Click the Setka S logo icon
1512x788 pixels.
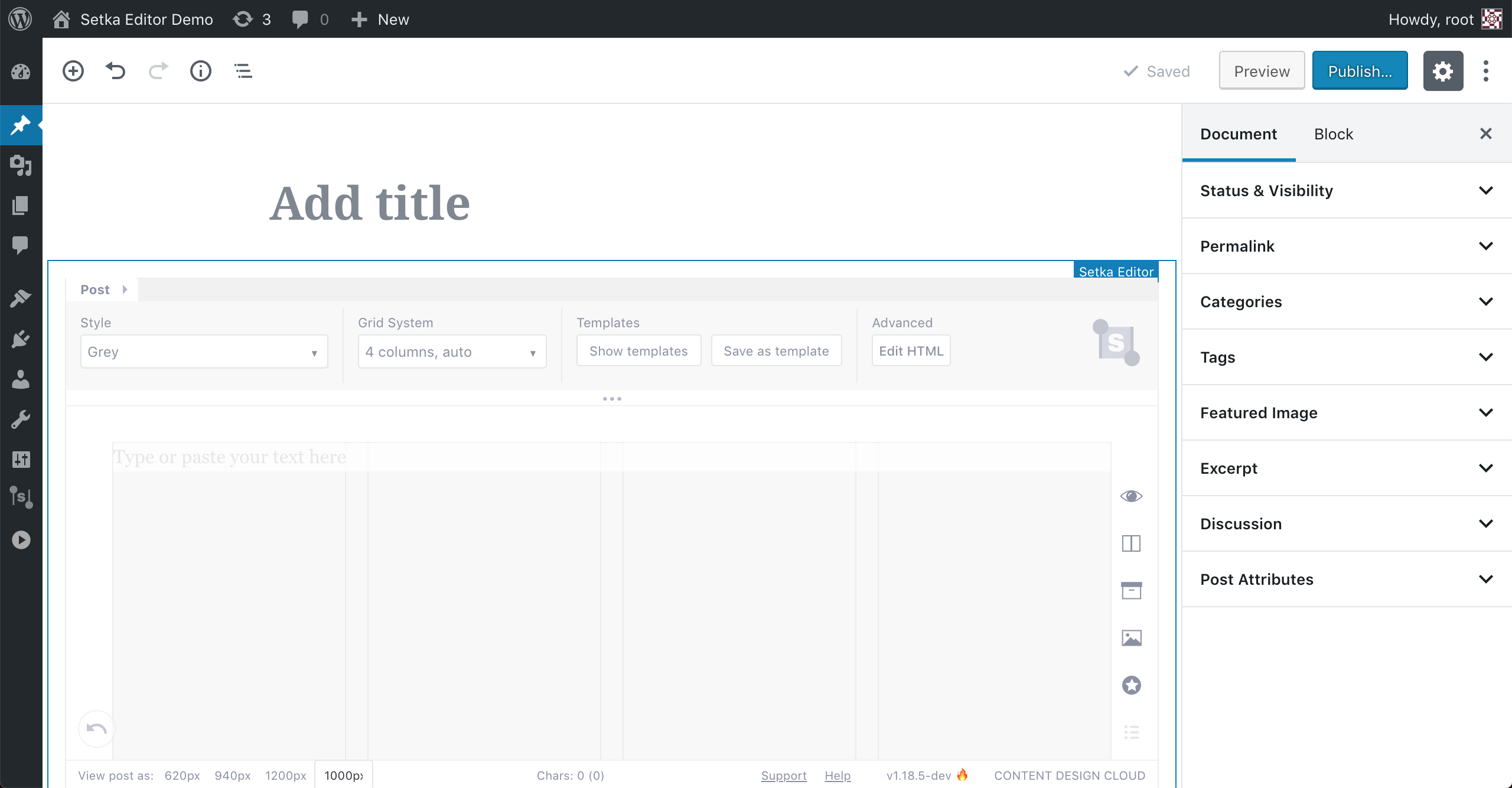click(x=1116, y=343)
